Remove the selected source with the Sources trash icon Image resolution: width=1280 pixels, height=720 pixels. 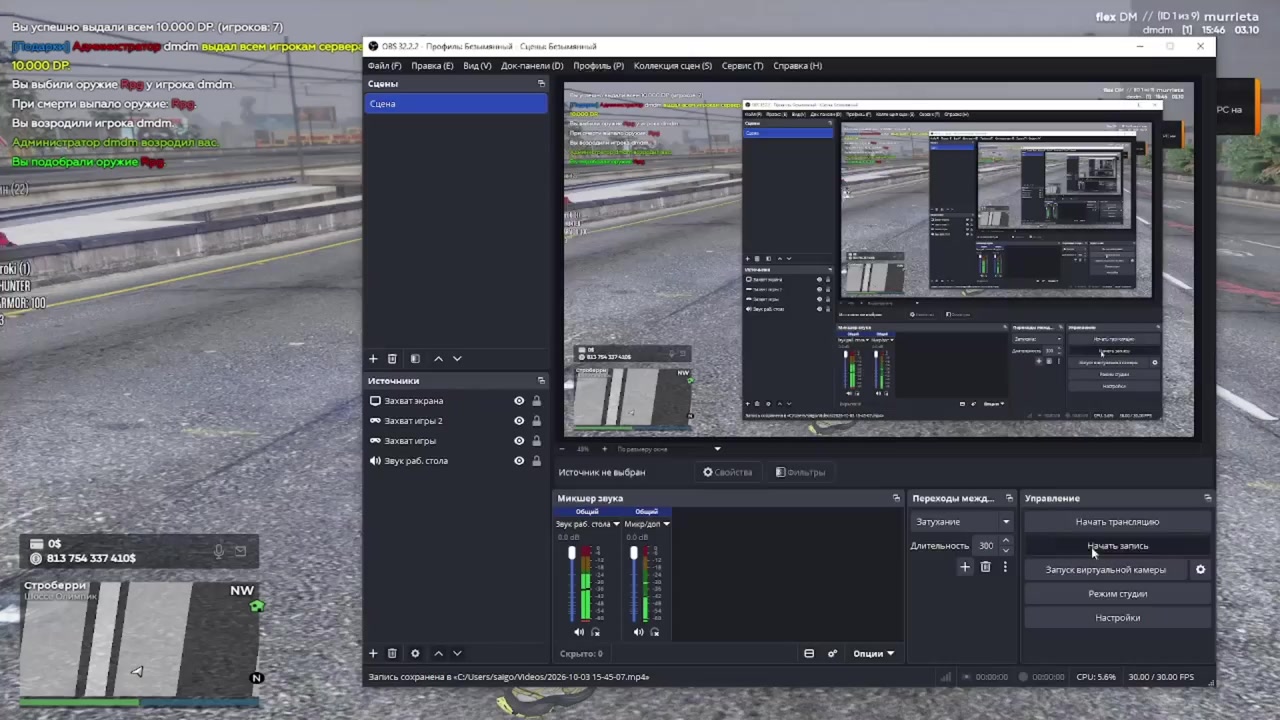[392, 653]
